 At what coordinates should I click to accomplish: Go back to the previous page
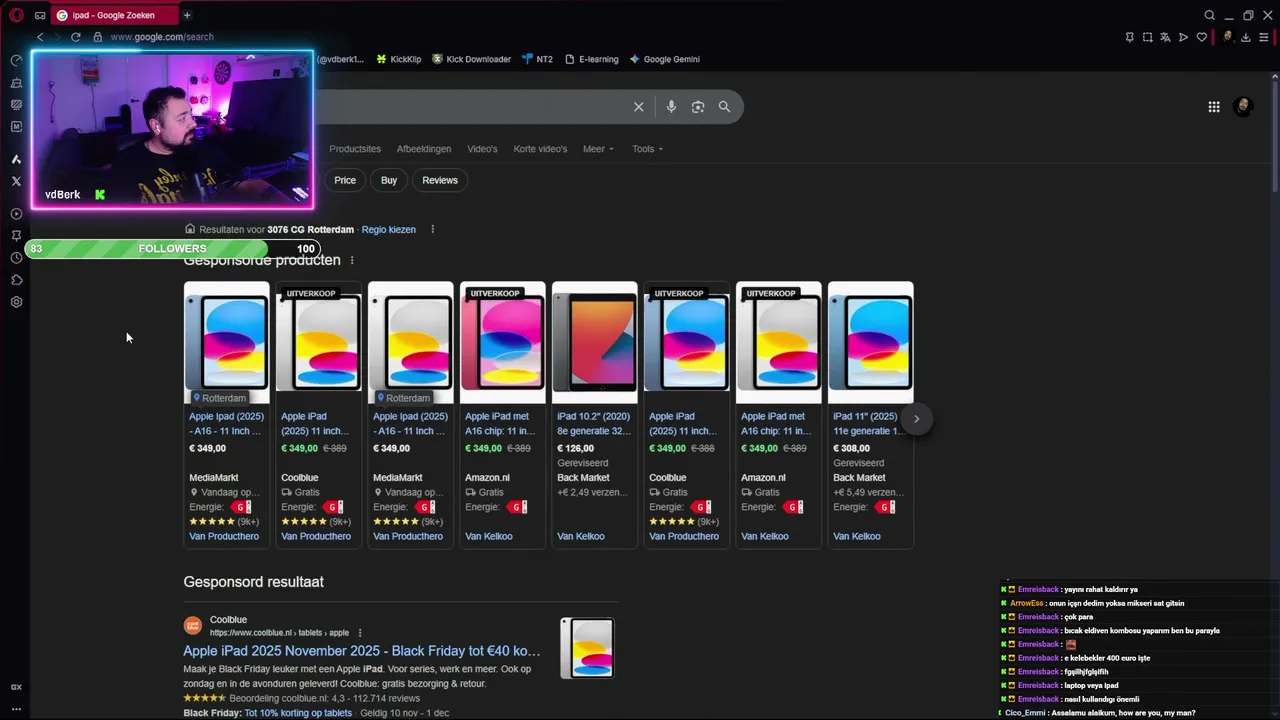(x=40, y=37)
